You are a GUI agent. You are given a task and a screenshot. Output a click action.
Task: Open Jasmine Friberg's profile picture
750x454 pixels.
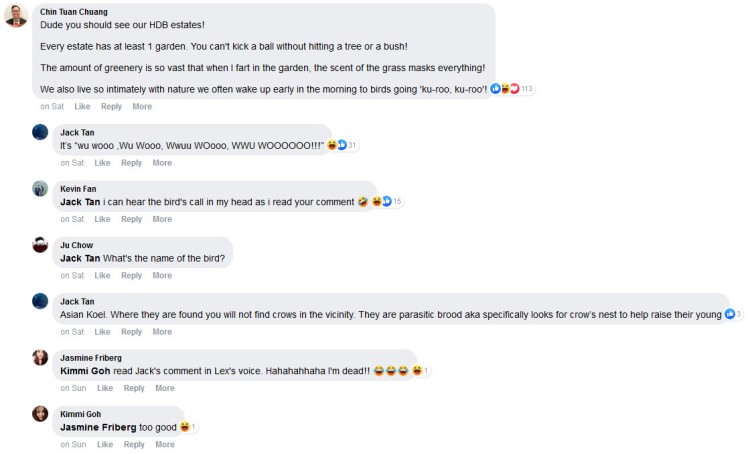40,357
